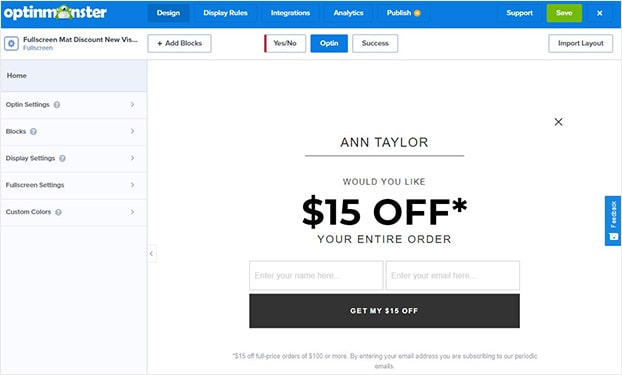Select the Success view

pos(375,43)
